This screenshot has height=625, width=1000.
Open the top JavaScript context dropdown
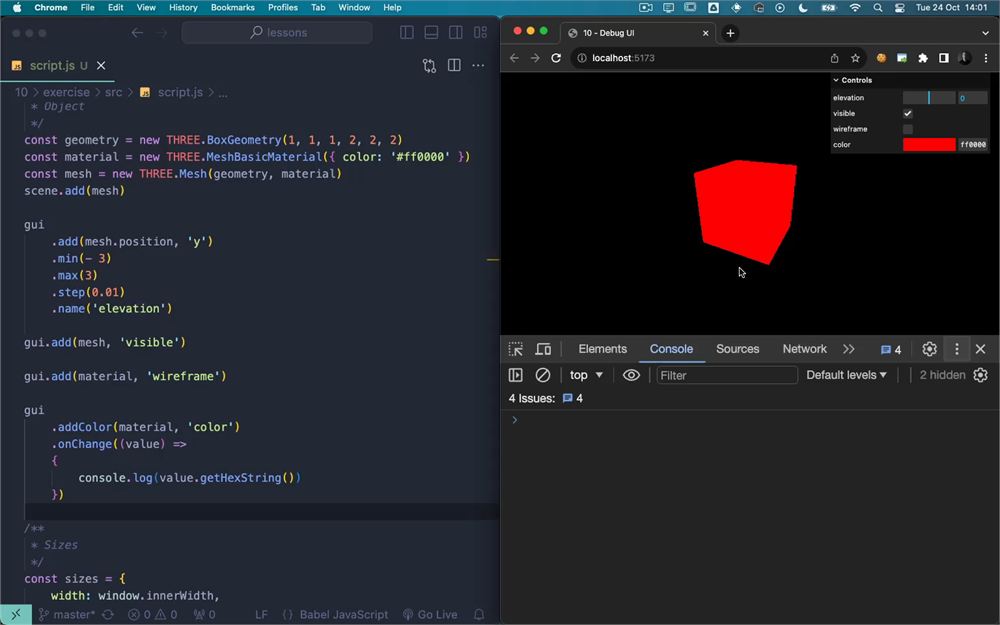pyautogui.click(x=586, y=375)
